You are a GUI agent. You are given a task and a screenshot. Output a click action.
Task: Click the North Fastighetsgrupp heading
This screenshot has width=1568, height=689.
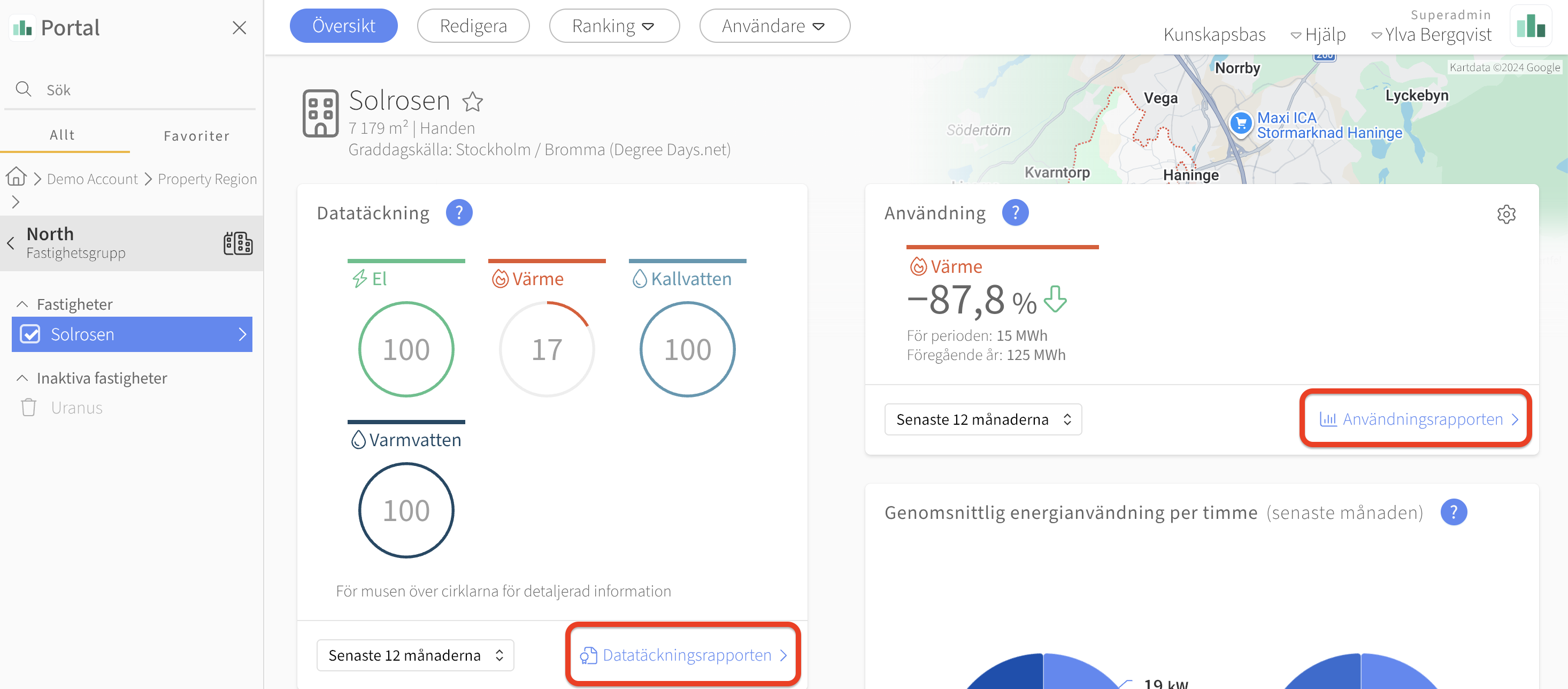pyautogui.click(x=75, y=243)
